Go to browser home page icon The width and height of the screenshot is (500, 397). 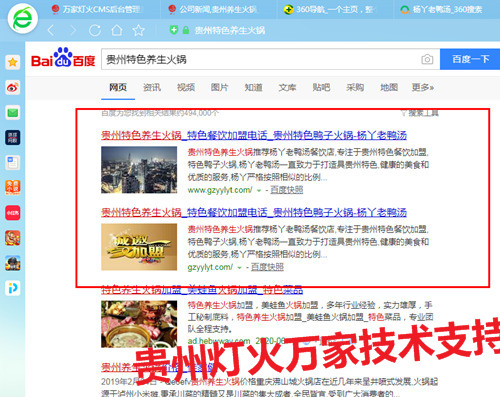pos(117,30)
